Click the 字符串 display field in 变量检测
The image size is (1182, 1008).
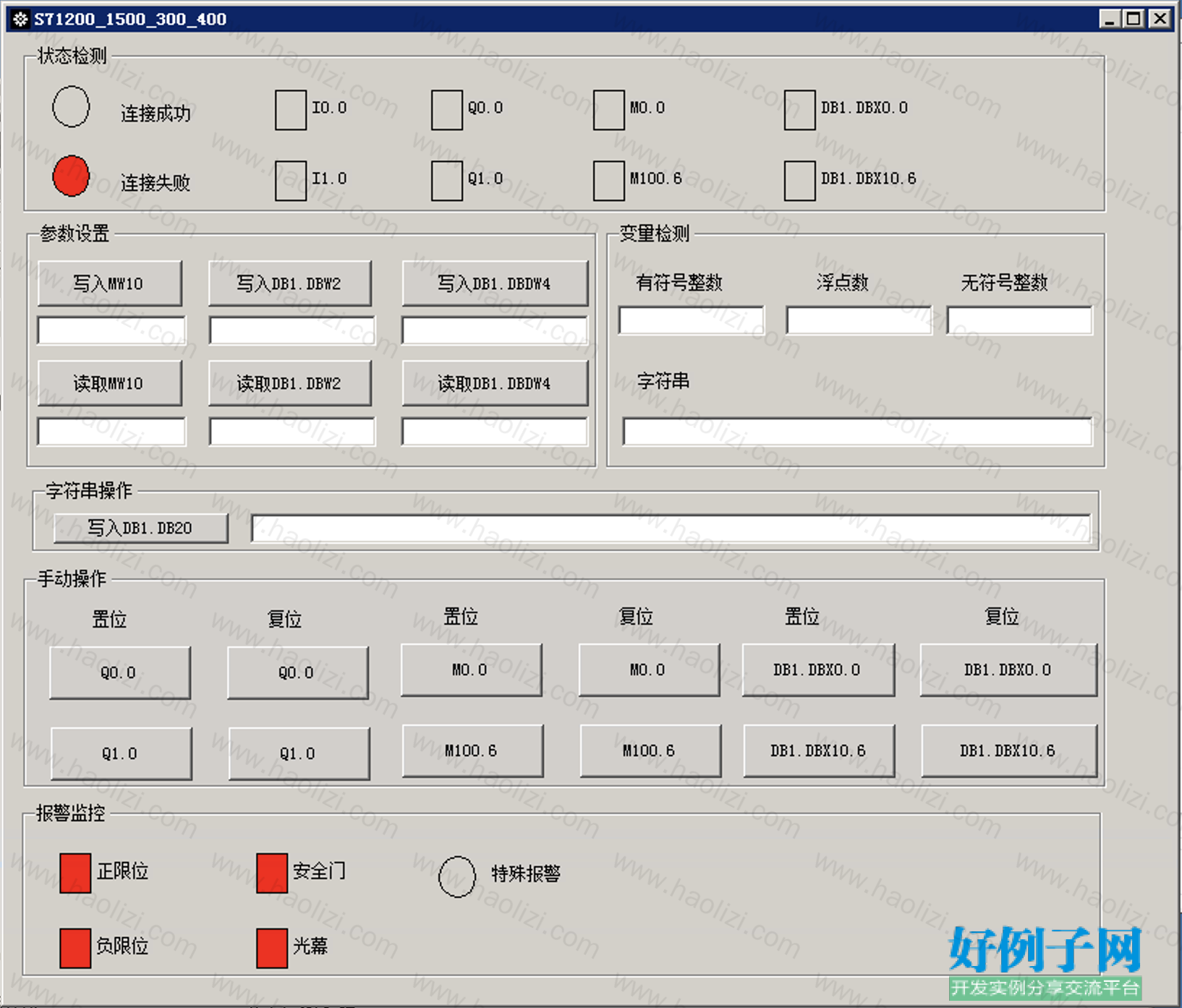(858, 432)
